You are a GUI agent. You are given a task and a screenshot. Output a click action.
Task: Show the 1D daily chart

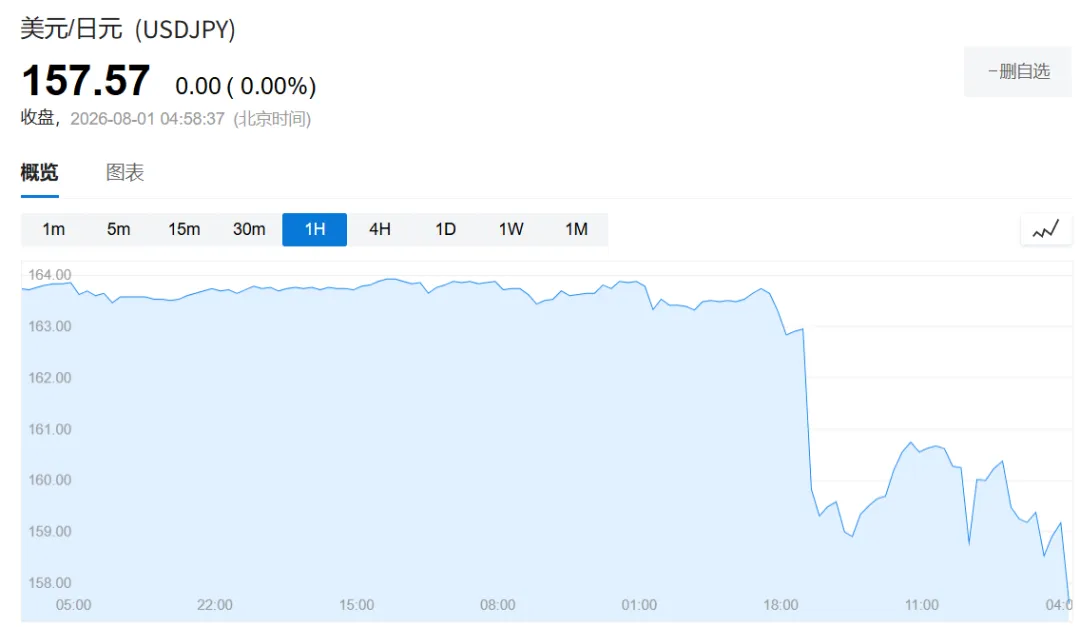[445, 229]
